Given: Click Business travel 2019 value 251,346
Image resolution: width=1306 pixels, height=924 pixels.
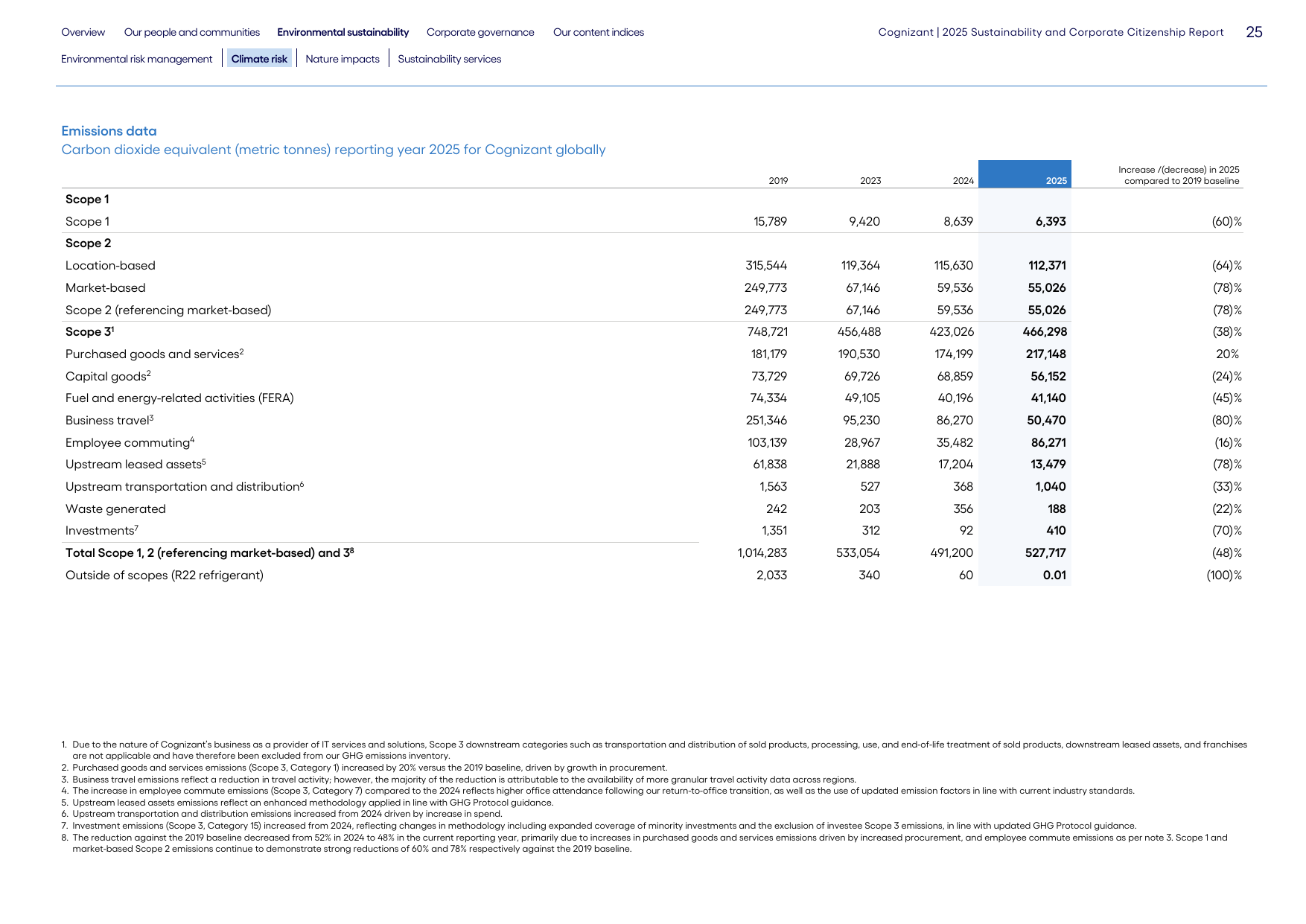Looking at the screenshot, I should pyautogui.click(x=766, y=421).
